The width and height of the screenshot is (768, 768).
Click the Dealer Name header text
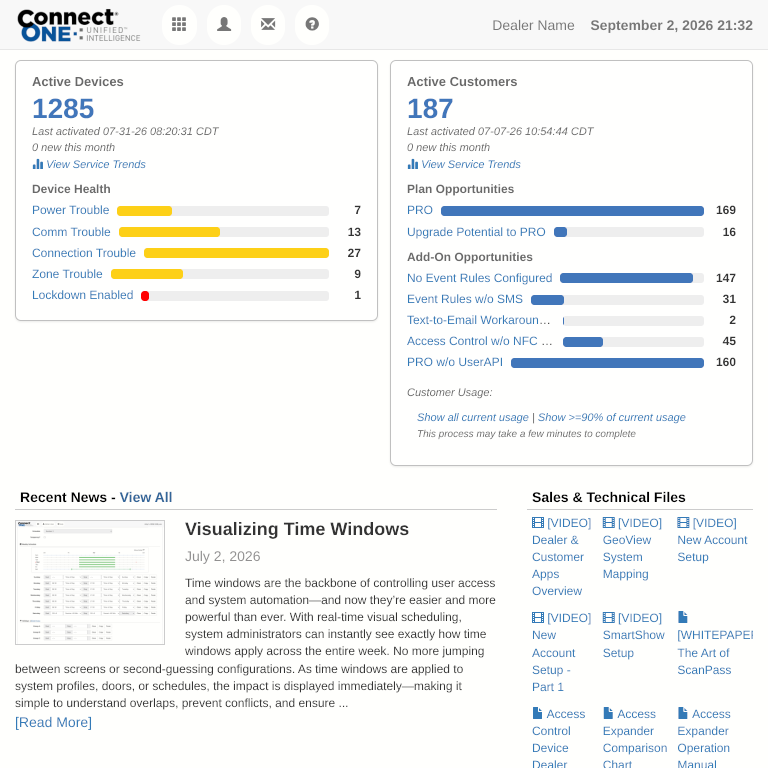tap(533, 25)
